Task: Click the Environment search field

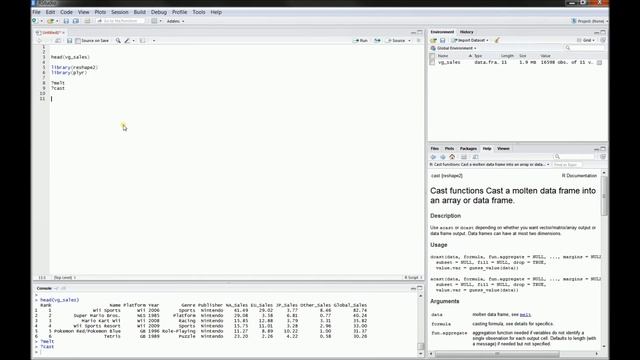Action: [584, 48]
